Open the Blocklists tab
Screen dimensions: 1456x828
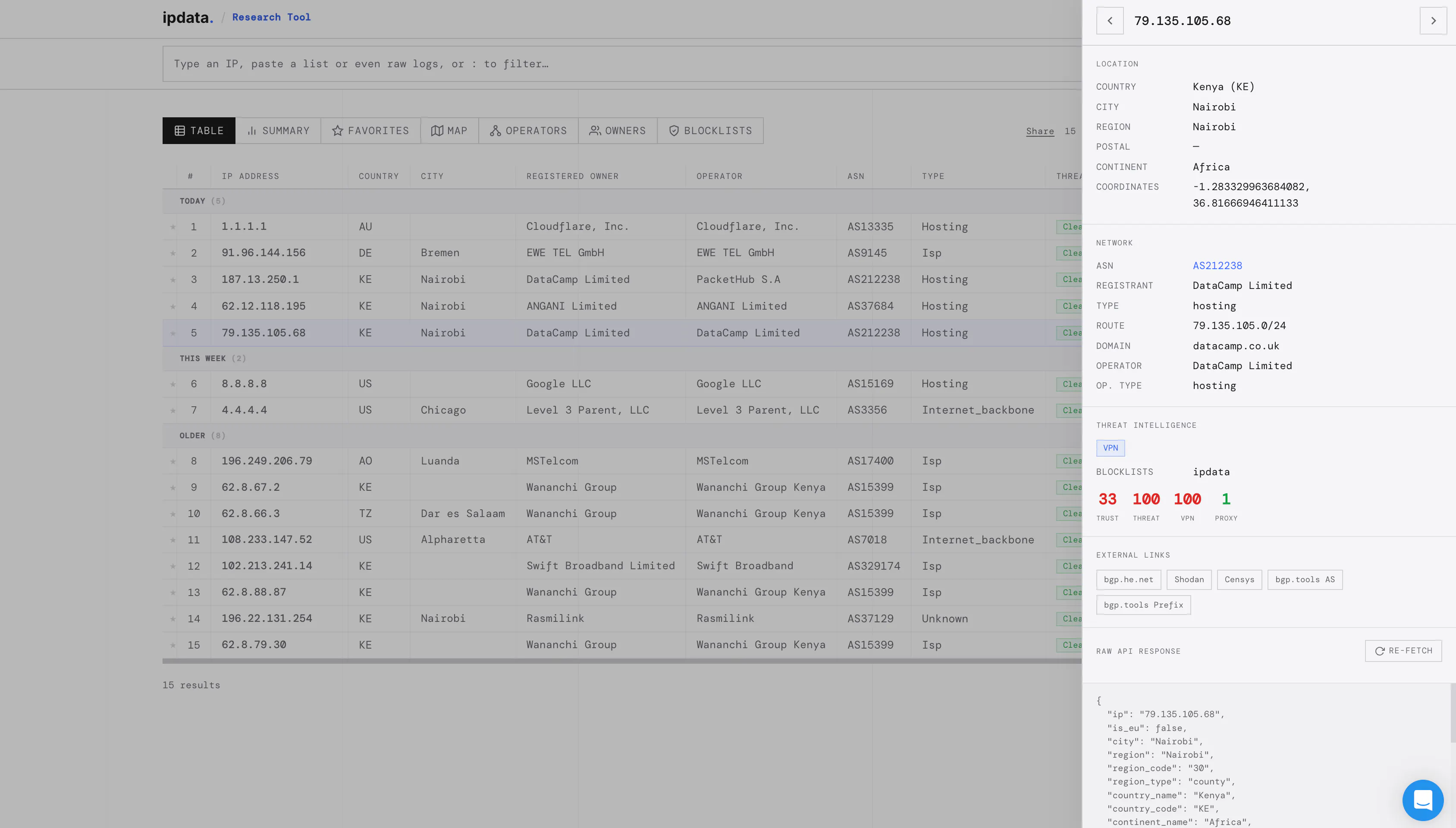pyautogui.click(x=711, y=131)
